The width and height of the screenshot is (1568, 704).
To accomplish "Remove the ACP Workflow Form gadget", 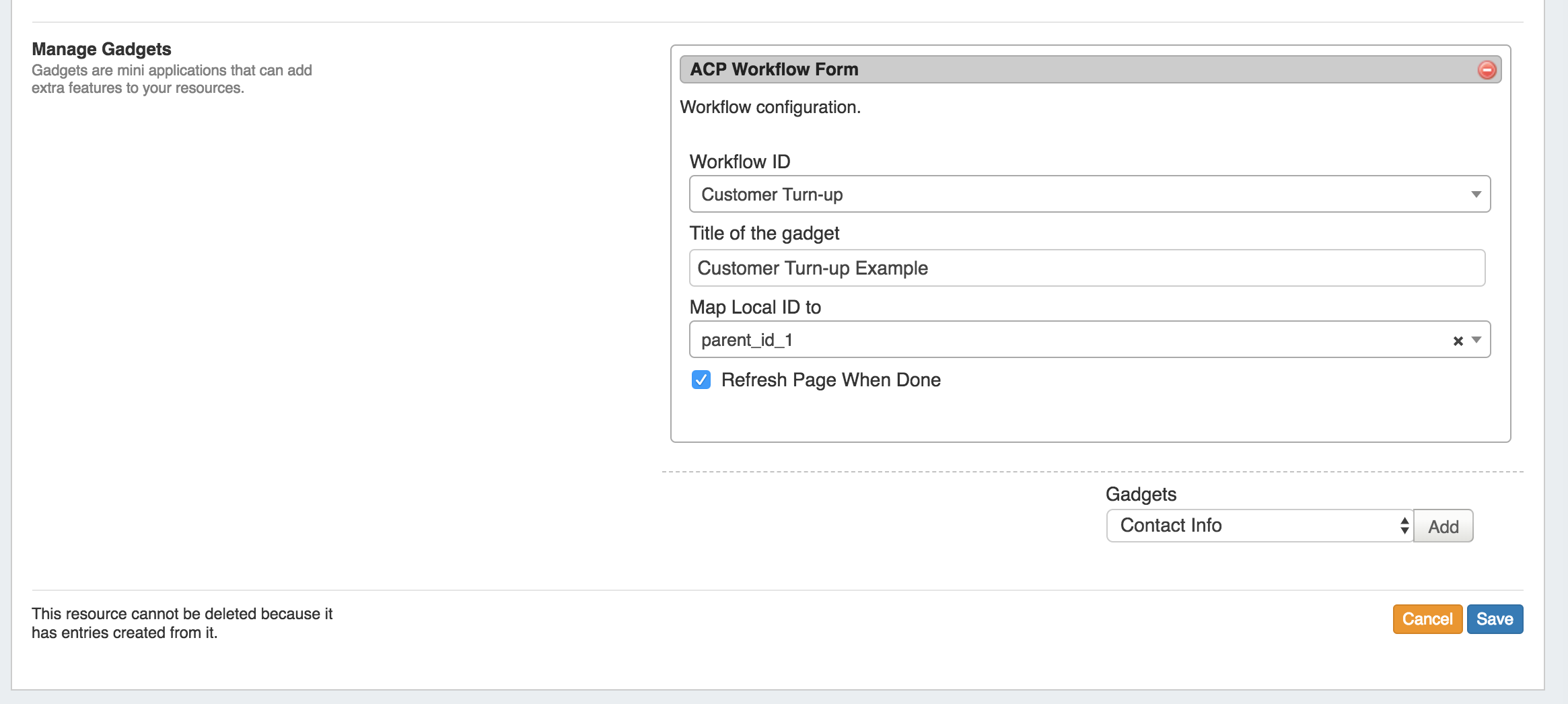I will 1487,70.
